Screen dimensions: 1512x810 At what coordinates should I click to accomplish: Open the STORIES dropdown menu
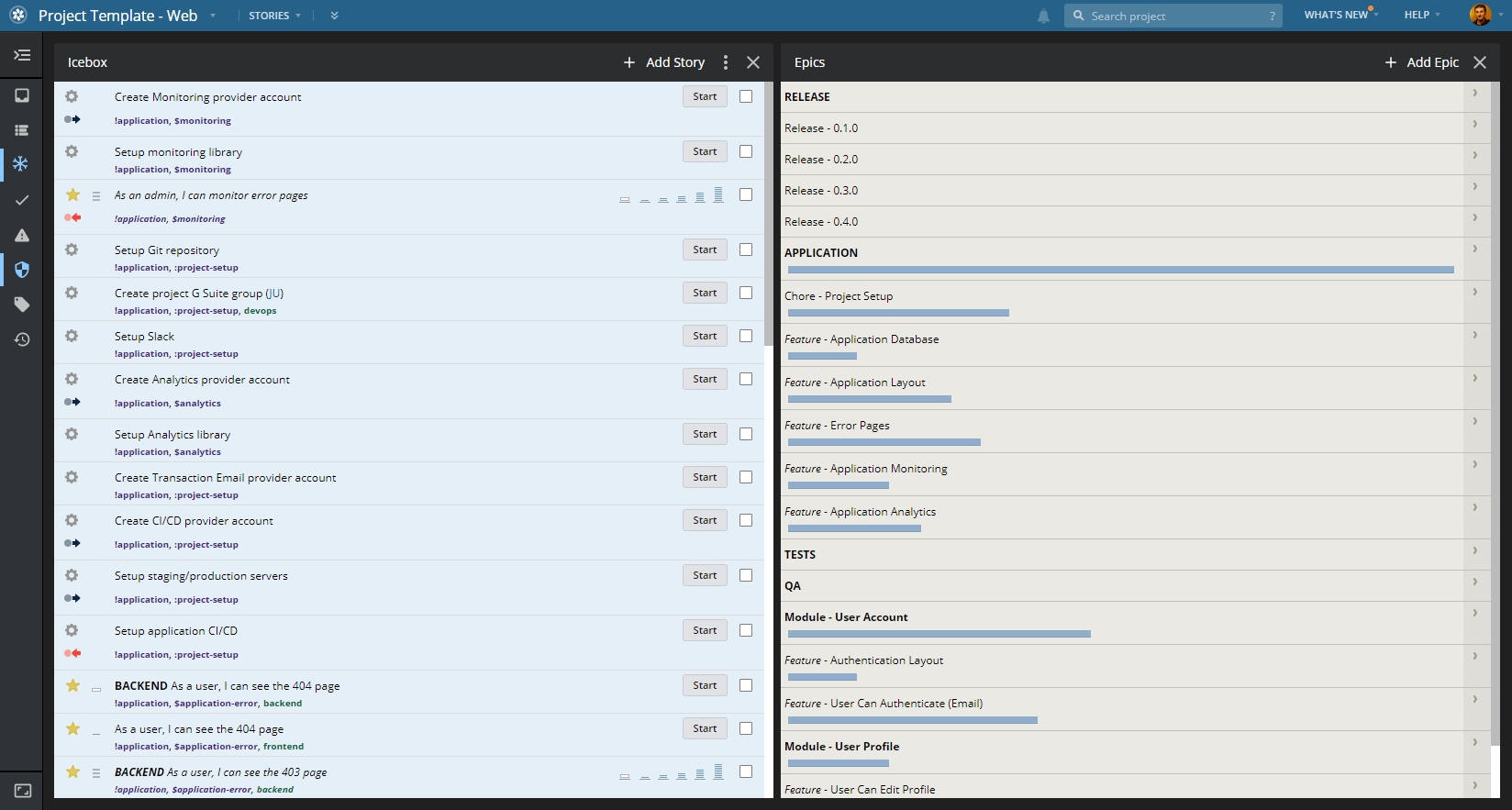tap(274, 16)
